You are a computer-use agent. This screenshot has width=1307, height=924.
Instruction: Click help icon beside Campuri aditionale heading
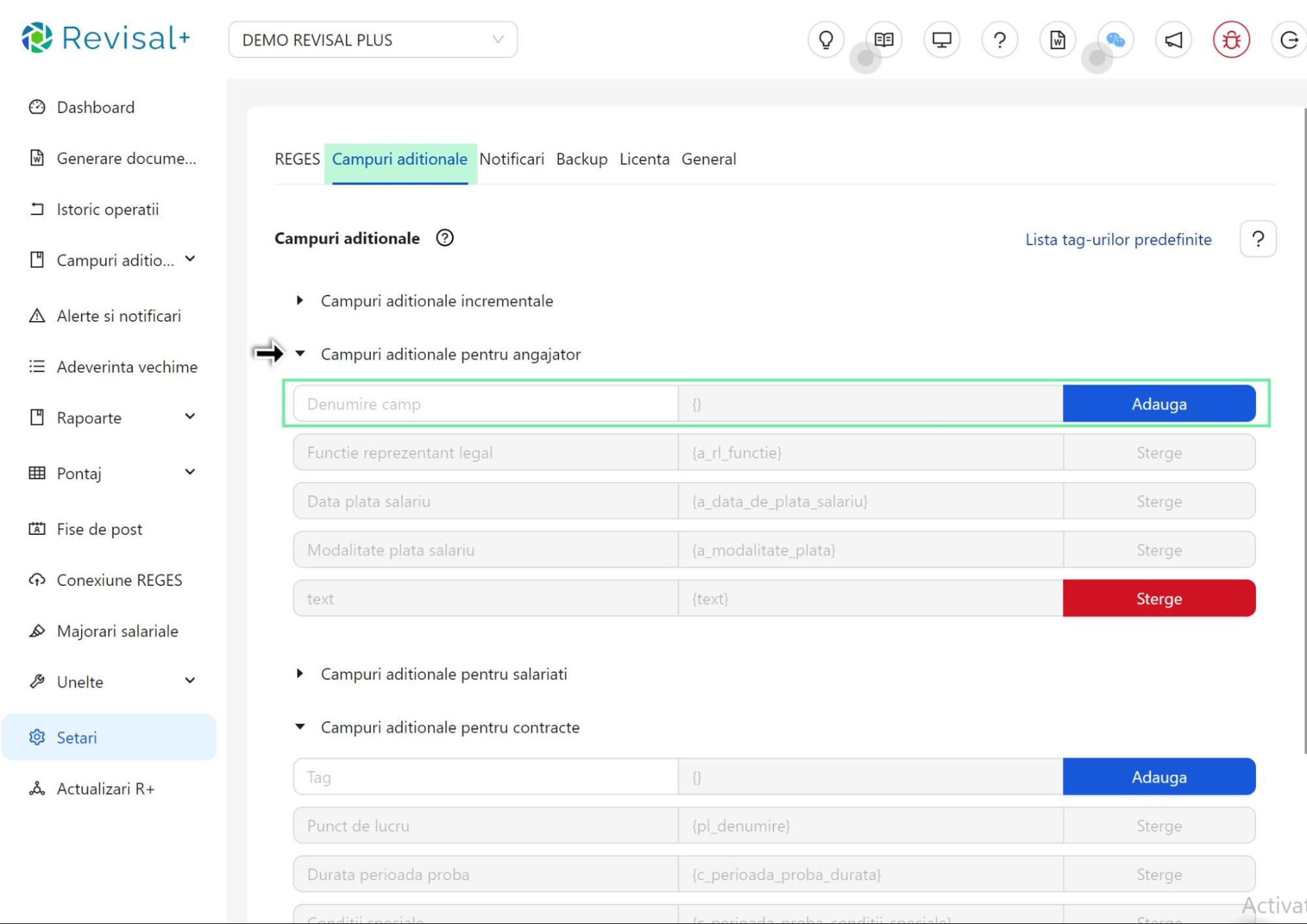click(445, 238)
